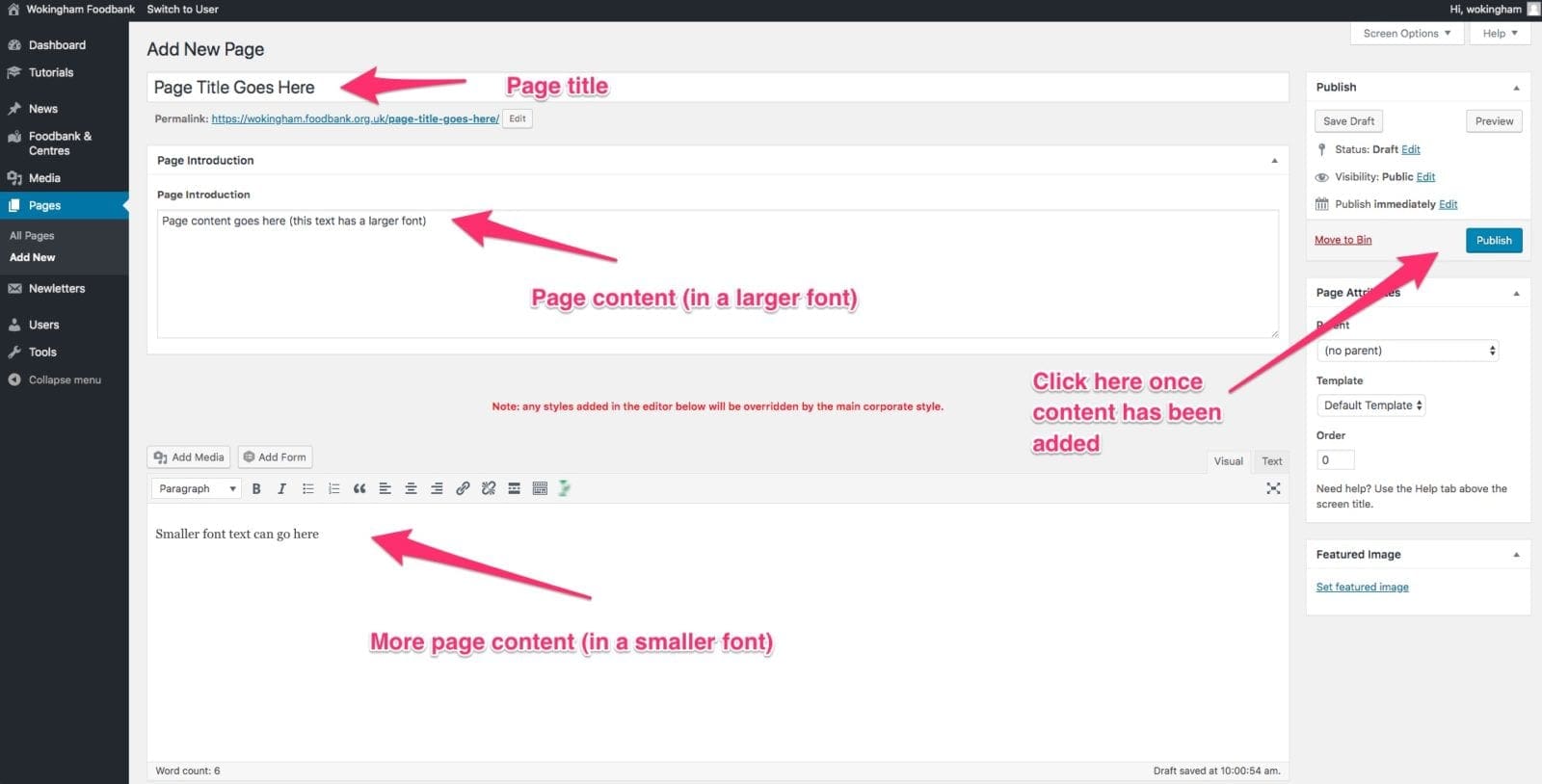This screenshot has width=1542, height=784.
Task: Collapse the Page Introduction panel
Action: tap(1274, 161)
